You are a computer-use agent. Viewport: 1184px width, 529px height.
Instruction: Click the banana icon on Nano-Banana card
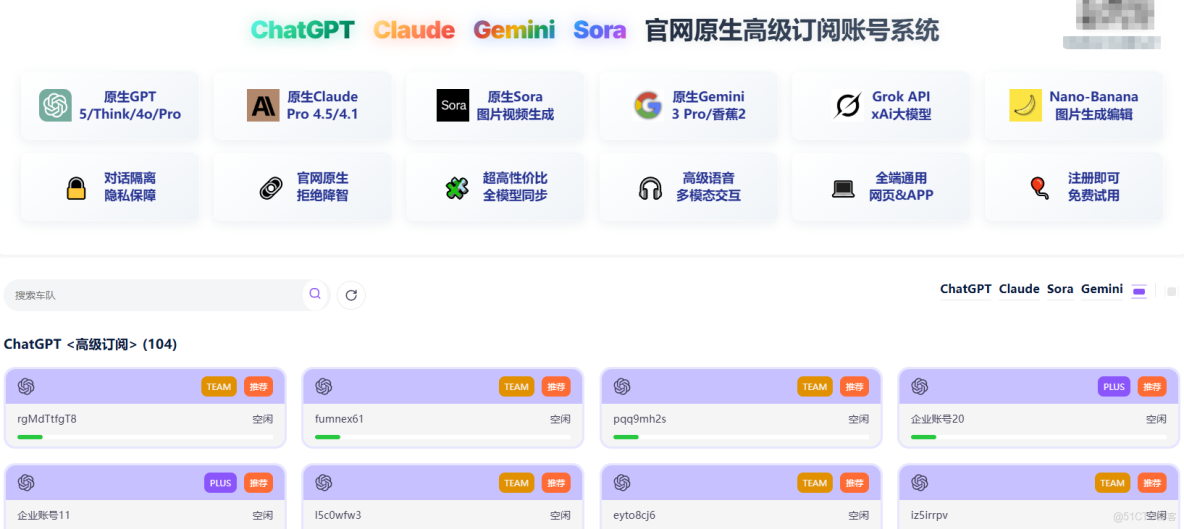(1025, 106)
